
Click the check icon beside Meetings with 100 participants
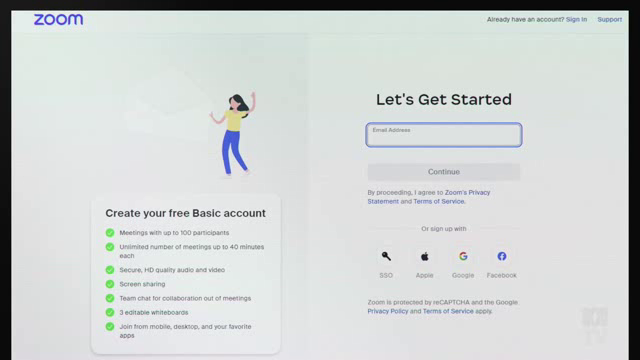click(110, 233)
